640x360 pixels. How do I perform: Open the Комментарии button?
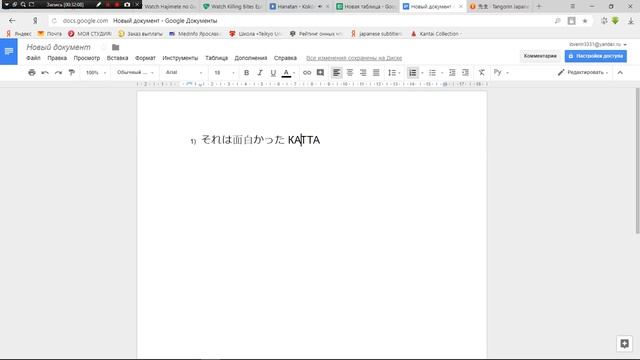pos(540,56)
